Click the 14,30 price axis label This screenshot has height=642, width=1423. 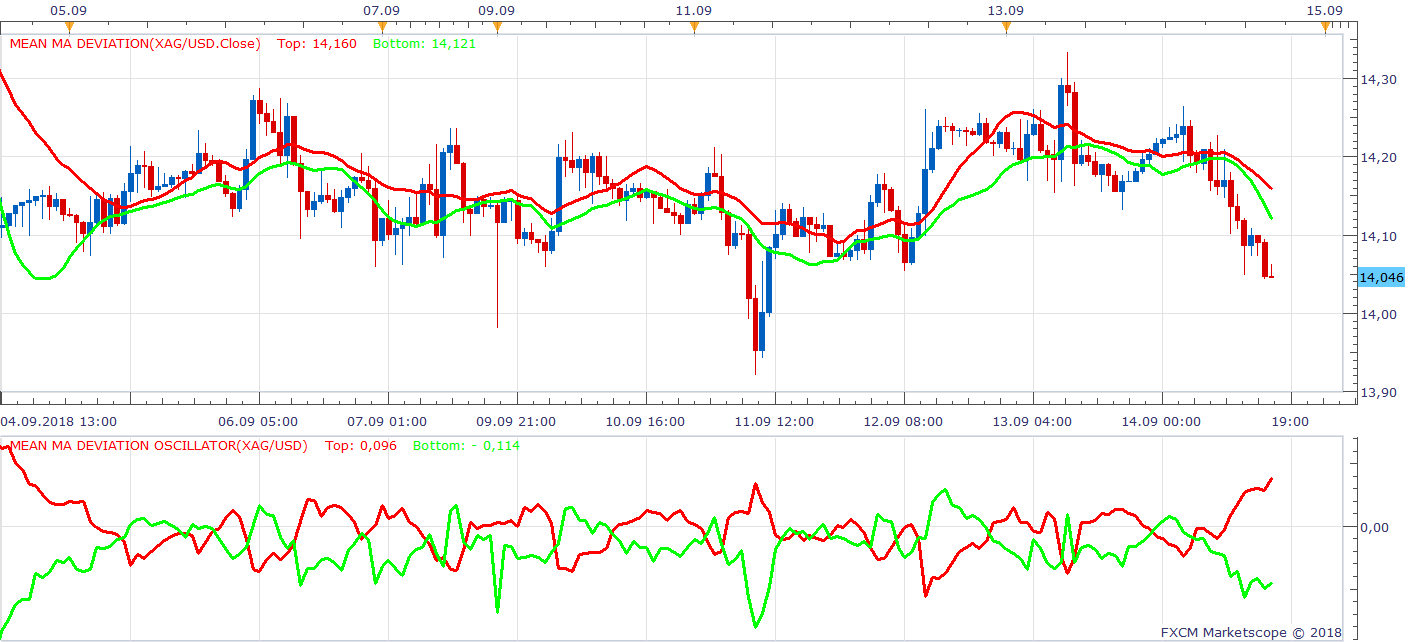tap(1378, 79)
